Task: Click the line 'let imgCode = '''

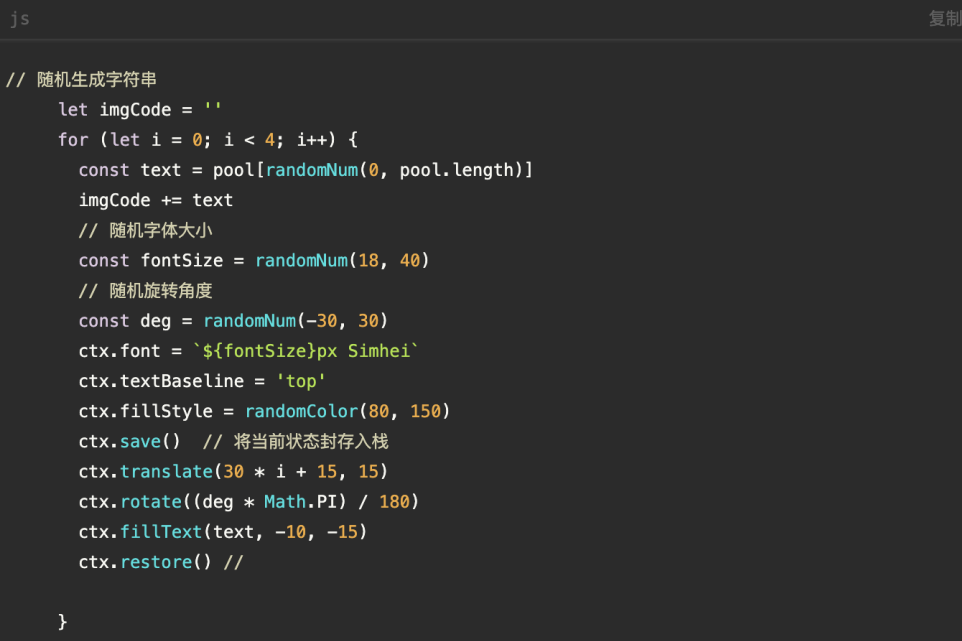Action: [140, 110]
